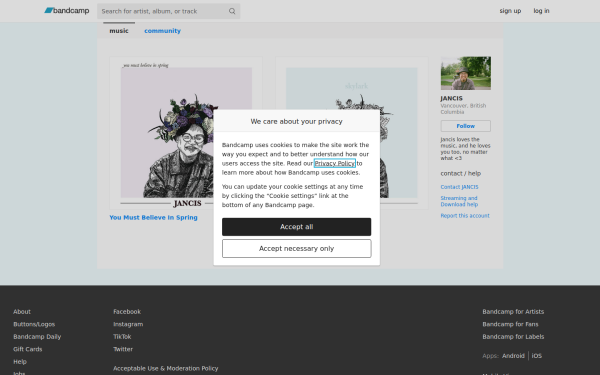Choose Accept necessary only

(297, 249)
